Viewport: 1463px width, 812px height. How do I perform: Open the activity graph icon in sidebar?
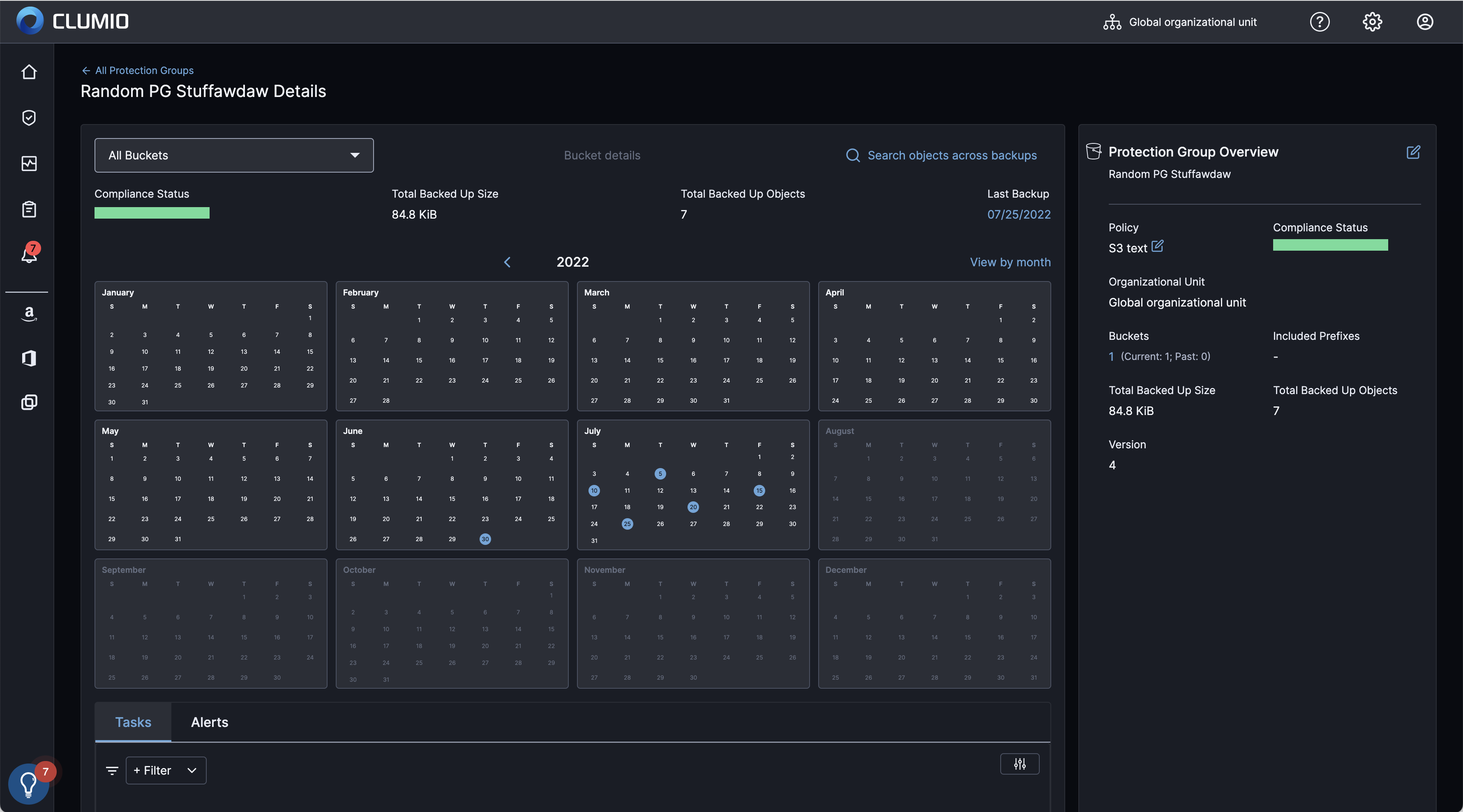pos(29,164)
